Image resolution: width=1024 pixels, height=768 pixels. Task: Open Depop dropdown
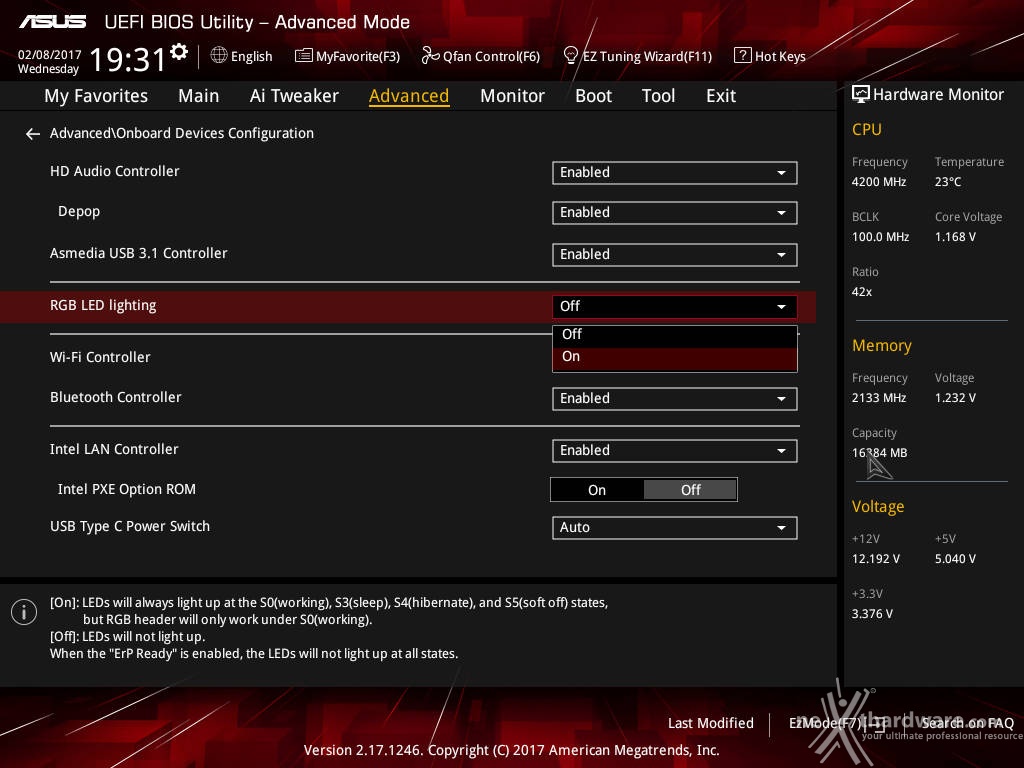click(x=675, y=213)
